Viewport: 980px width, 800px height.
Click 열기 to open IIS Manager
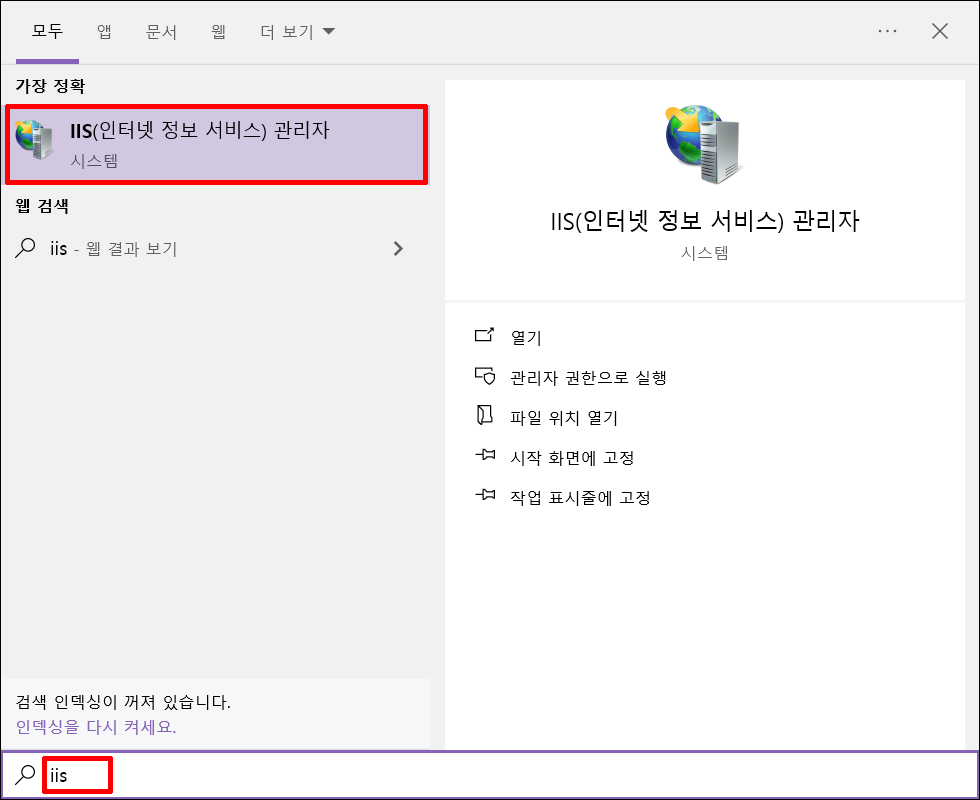coord(526,338)
